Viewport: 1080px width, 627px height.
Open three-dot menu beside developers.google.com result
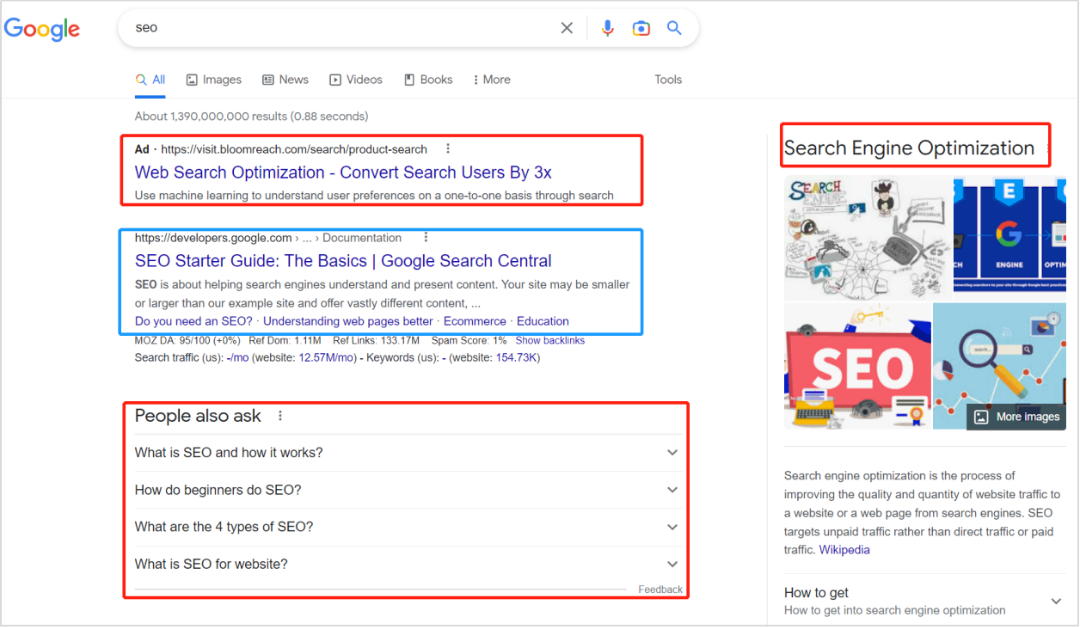(x=426, y=238)
